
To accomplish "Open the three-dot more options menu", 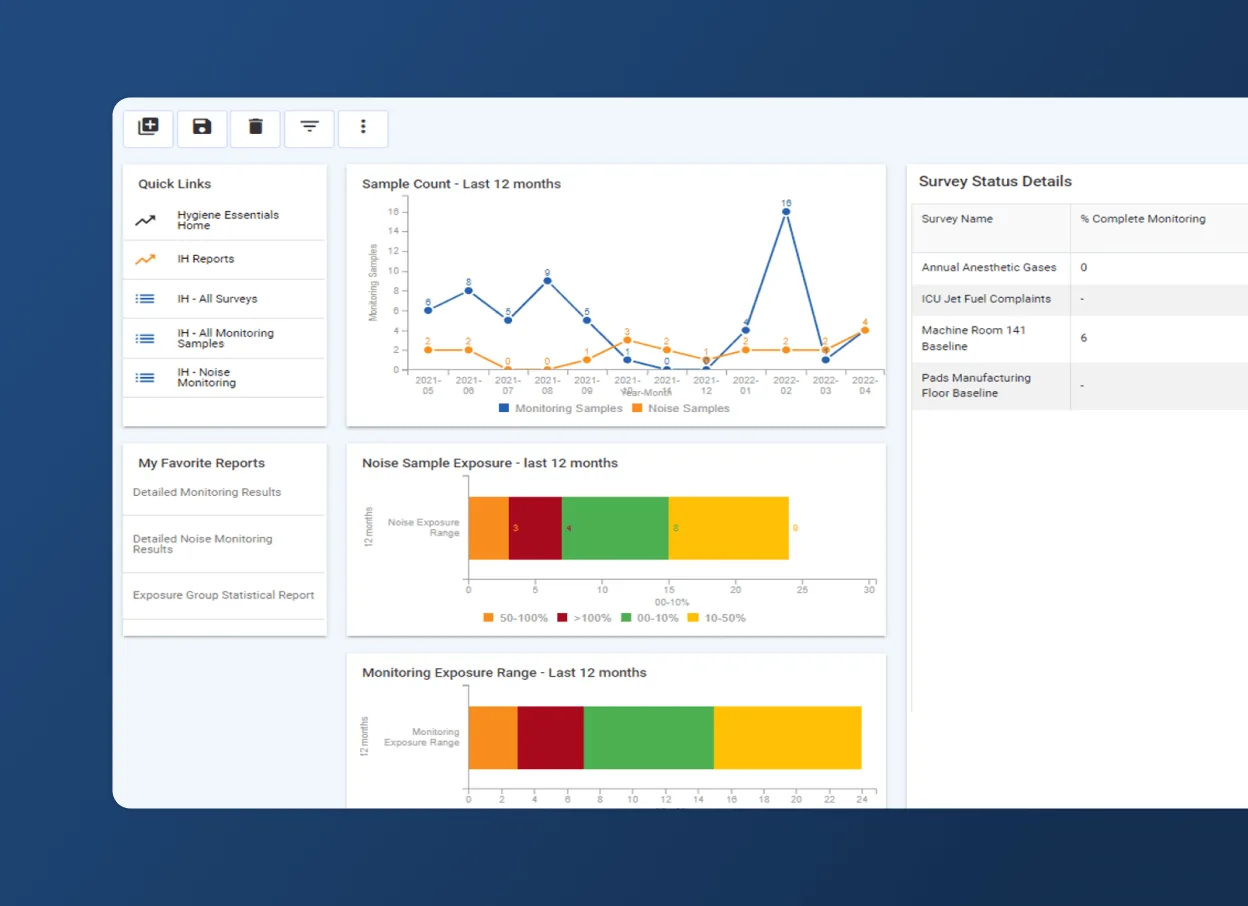I will [x=363, y=128].
